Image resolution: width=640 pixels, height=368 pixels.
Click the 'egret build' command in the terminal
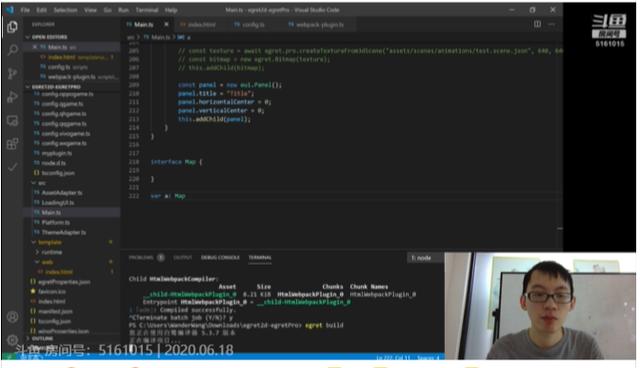click(x=324, y=325)
